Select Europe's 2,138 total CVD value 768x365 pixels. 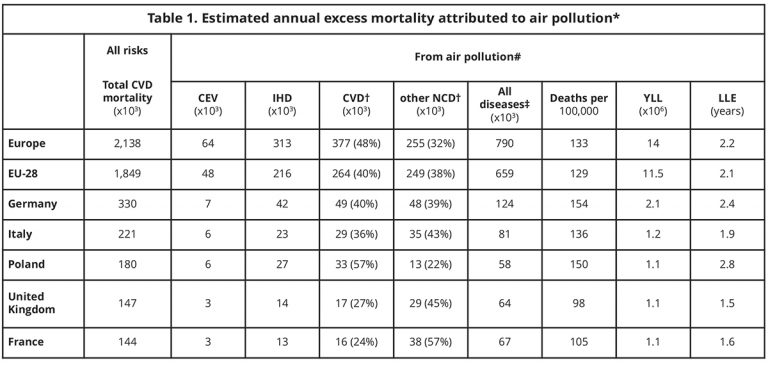pyautogui.click(x=127, y=144)
